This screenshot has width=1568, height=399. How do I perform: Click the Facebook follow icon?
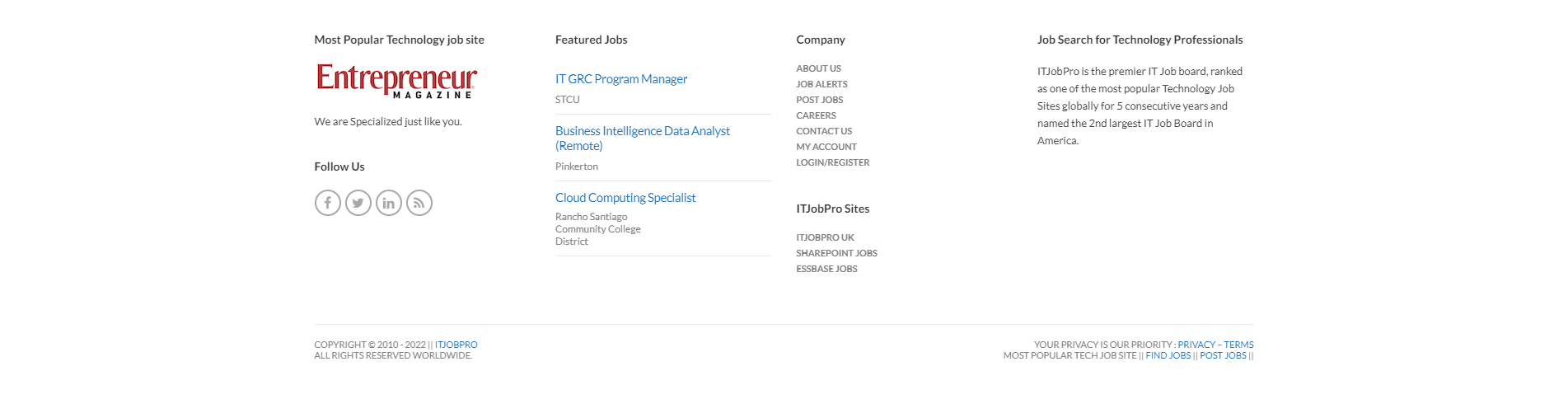(x=327, y=203)
